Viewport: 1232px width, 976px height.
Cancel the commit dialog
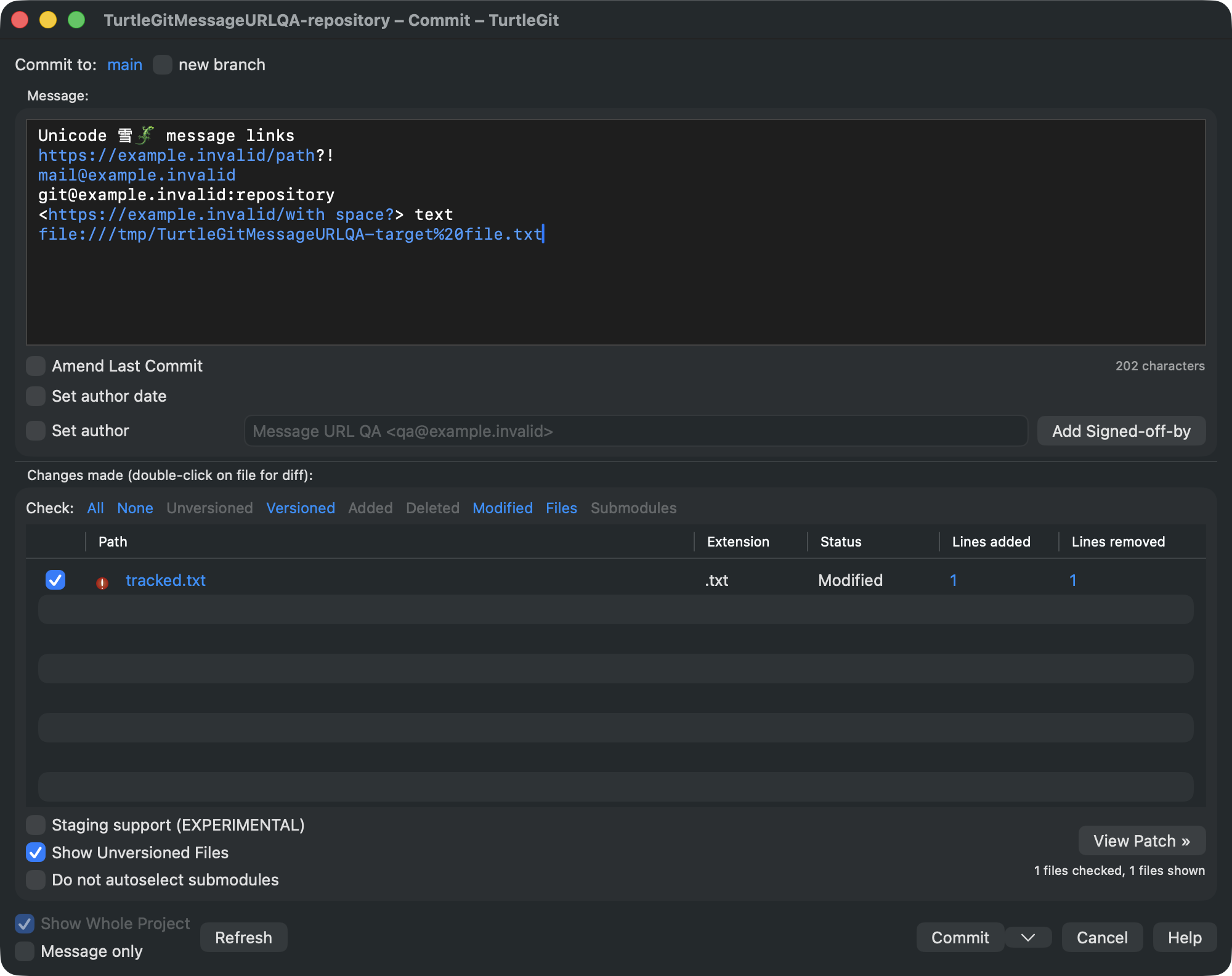tap(1102, 937)
